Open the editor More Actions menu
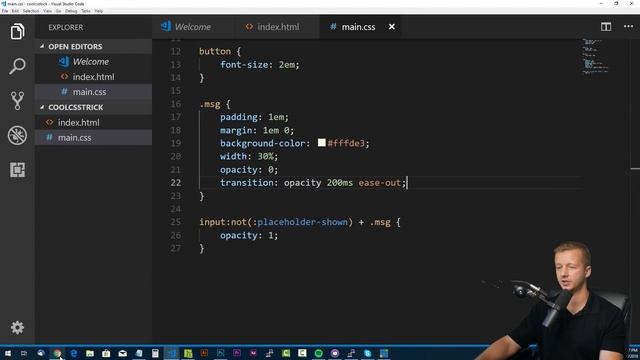This screenshot has height=360, width=640. click(629, 27)
